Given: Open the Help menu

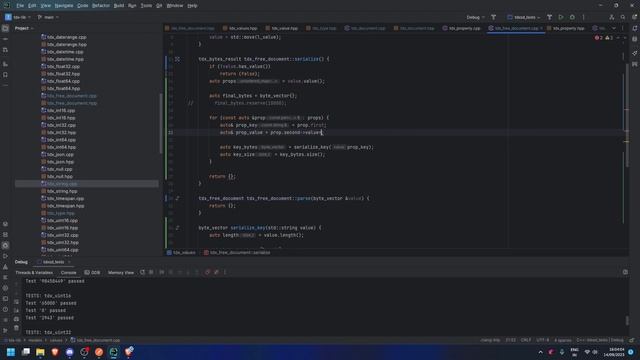Looking at the screenshot, I should pos(192,6).
